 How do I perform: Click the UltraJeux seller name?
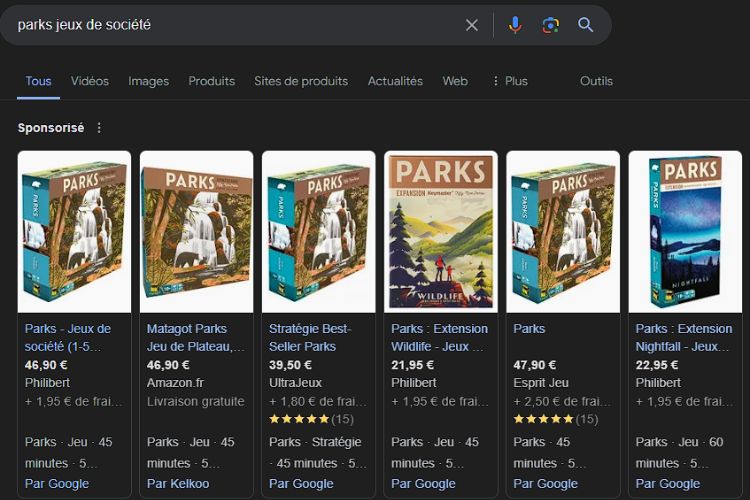pyautogui.click(x=295, y=383)
